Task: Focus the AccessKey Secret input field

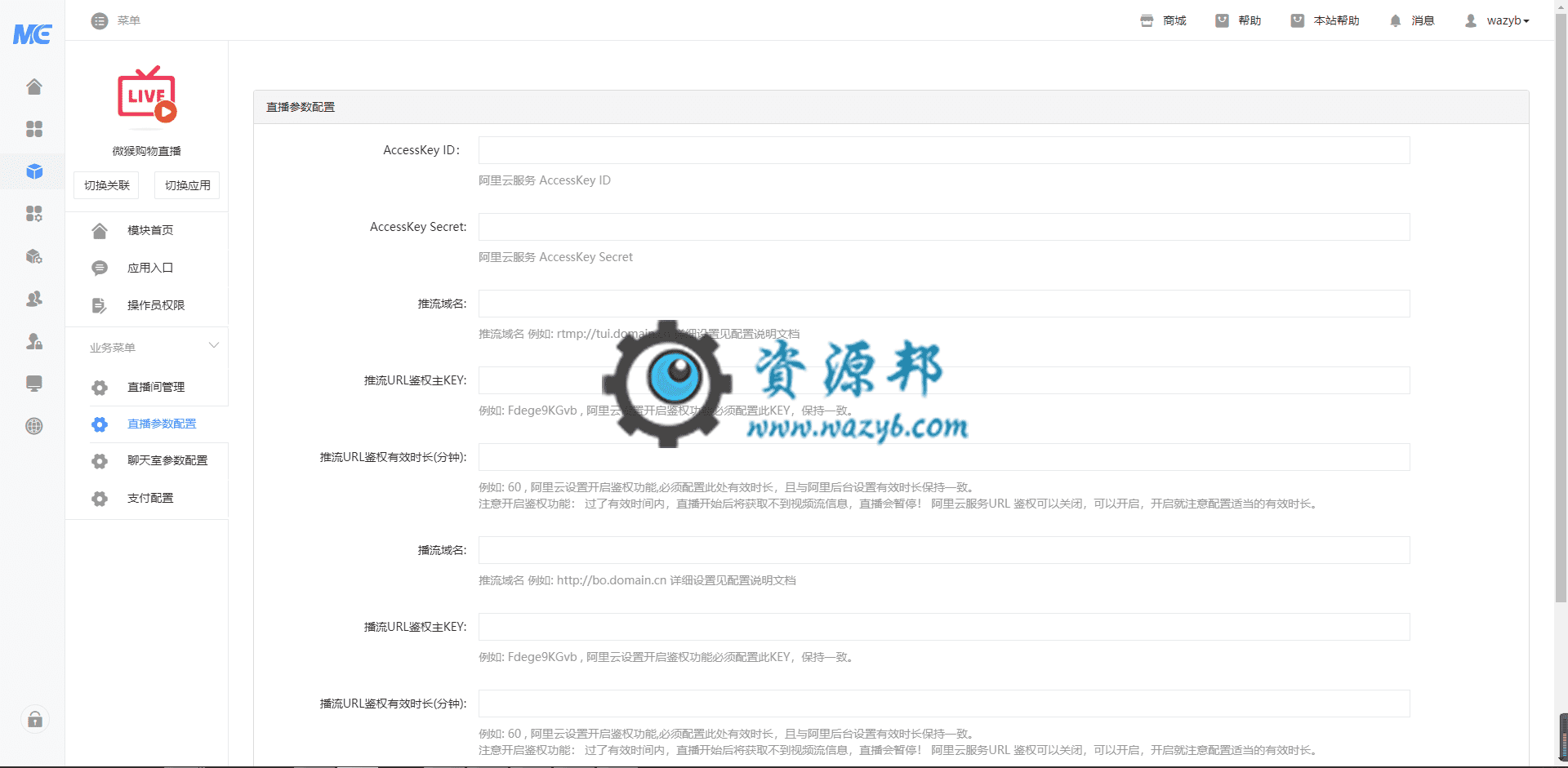Action: 944,227
